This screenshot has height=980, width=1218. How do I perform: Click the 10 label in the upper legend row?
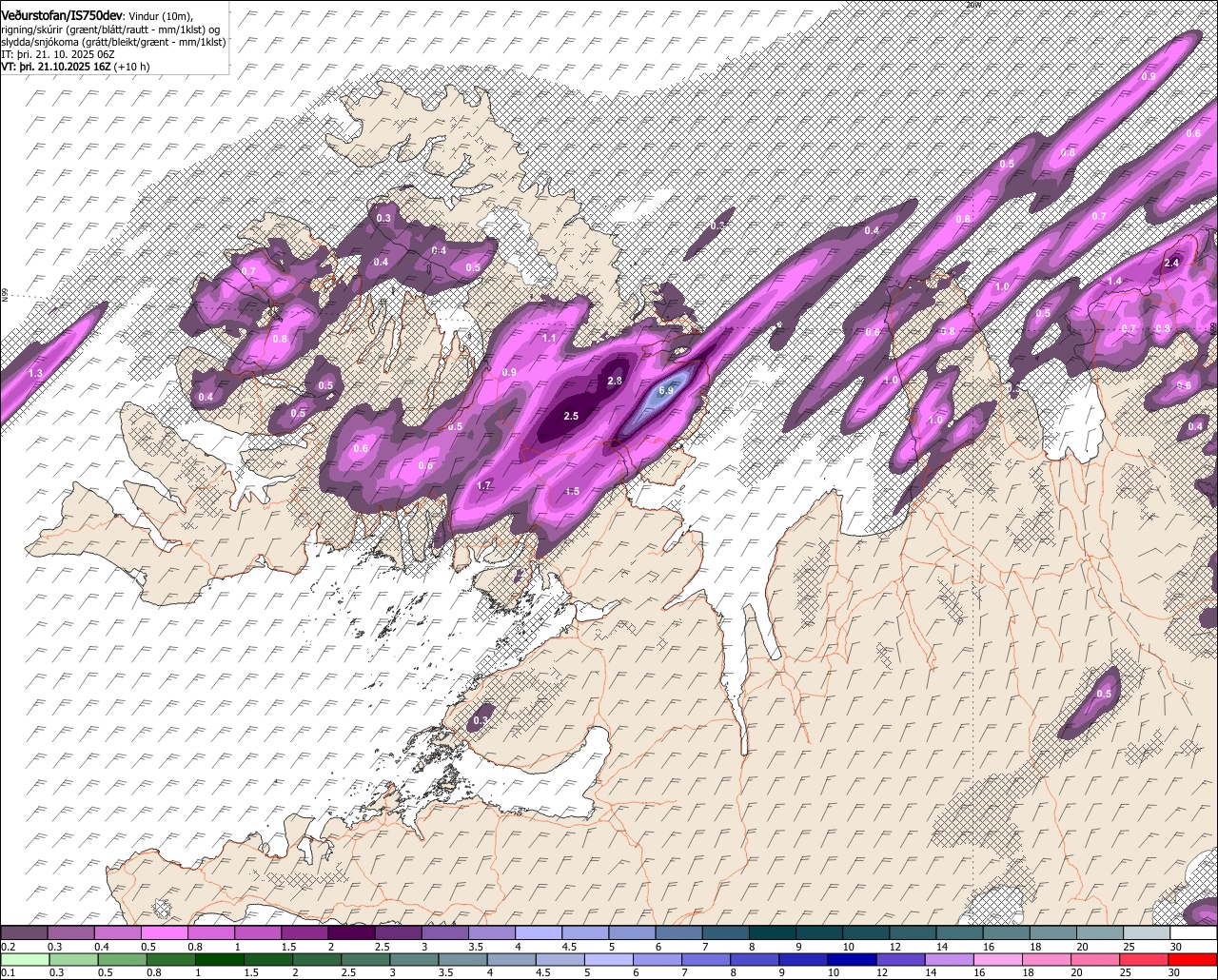[x=848, y=947]
